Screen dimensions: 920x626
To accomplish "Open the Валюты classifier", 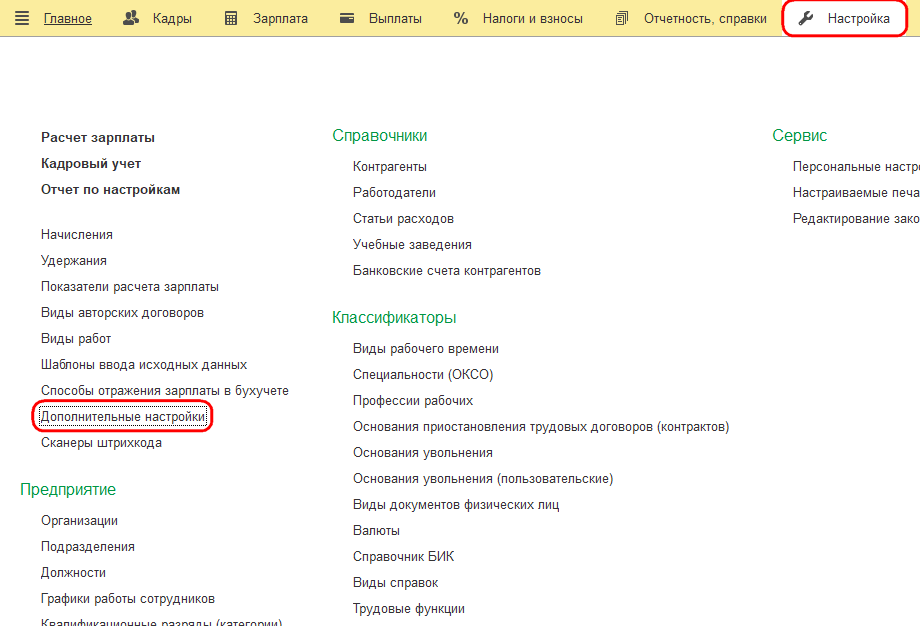I will [x=376, y=531].
